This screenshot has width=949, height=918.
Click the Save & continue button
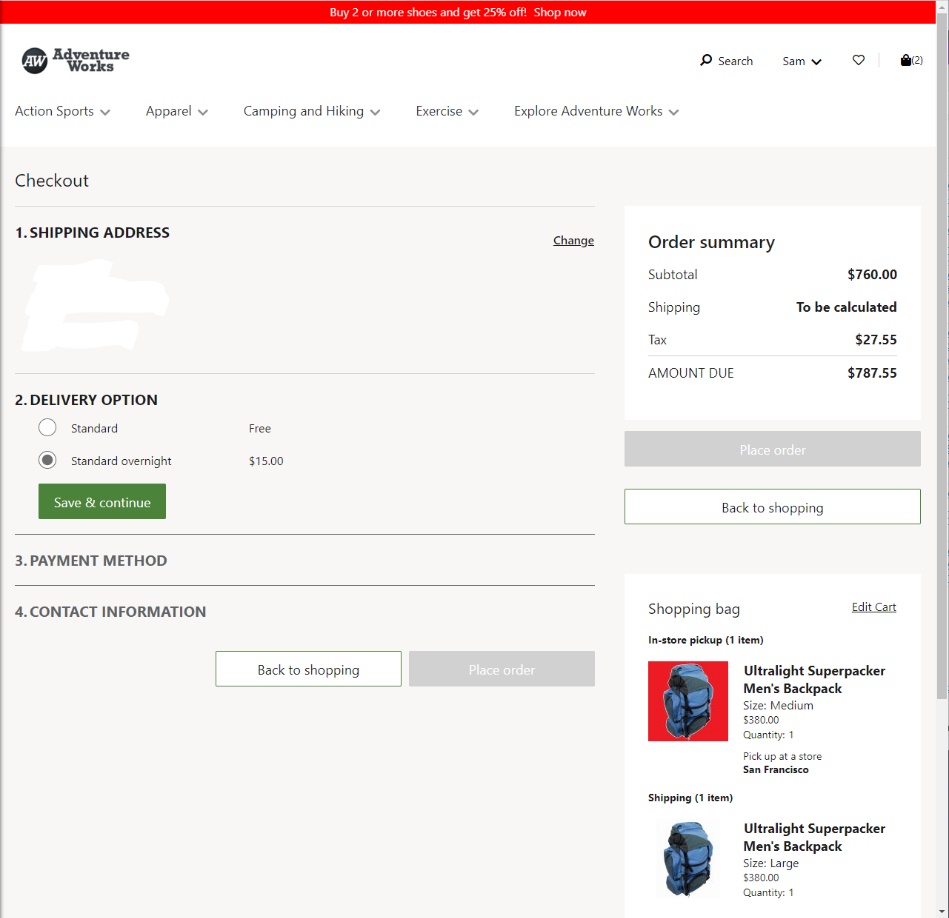(102, 502)
